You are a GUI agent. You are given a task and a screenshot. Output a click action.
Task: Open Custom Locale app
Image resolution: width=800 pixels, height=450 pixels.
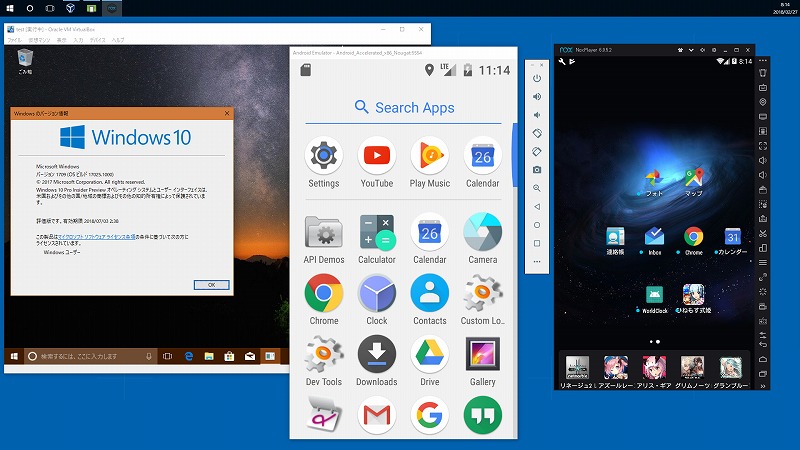coord(483,293)
